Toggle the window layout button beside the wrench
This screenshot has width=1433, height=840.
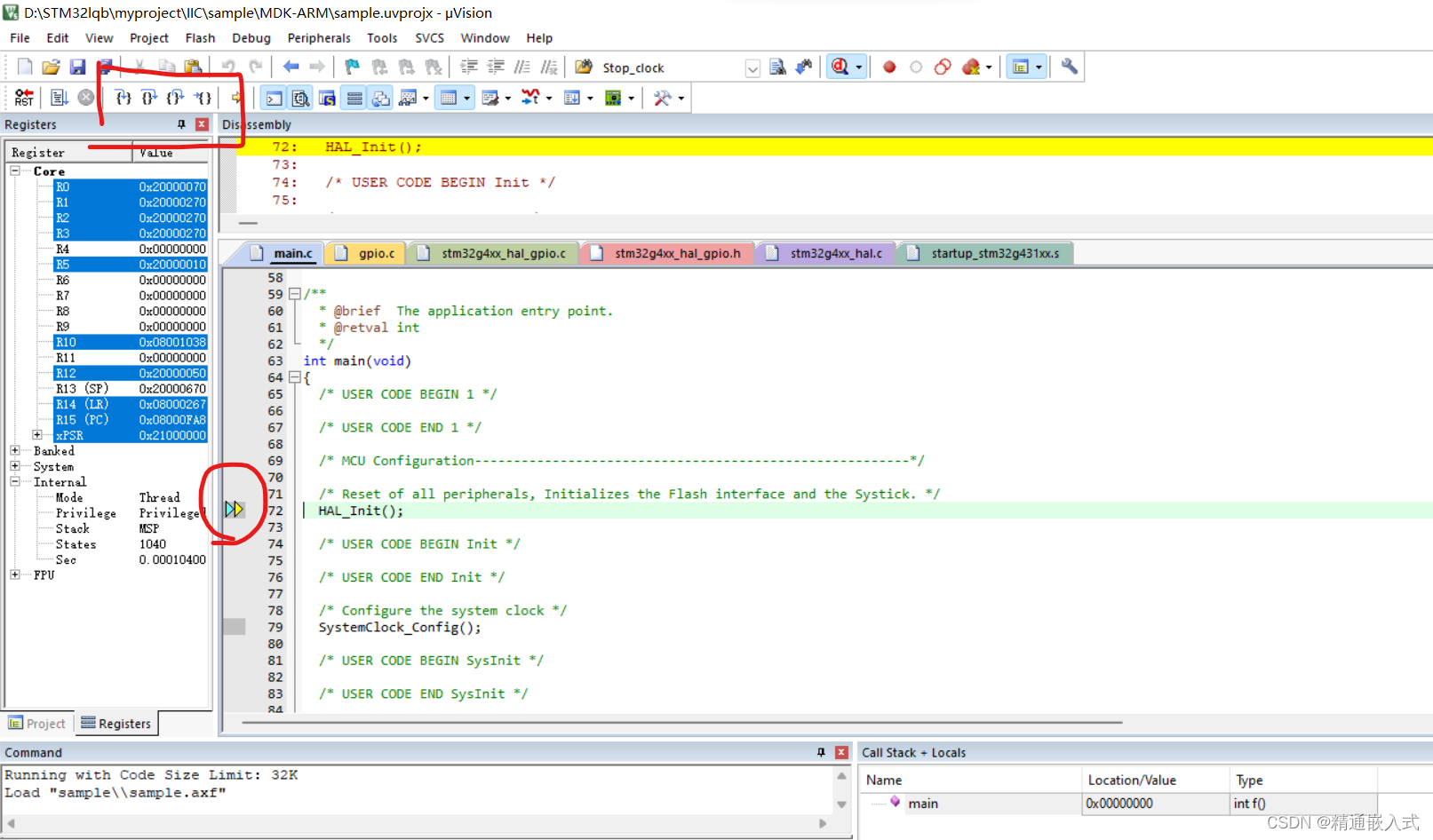tap(1021, 67)
